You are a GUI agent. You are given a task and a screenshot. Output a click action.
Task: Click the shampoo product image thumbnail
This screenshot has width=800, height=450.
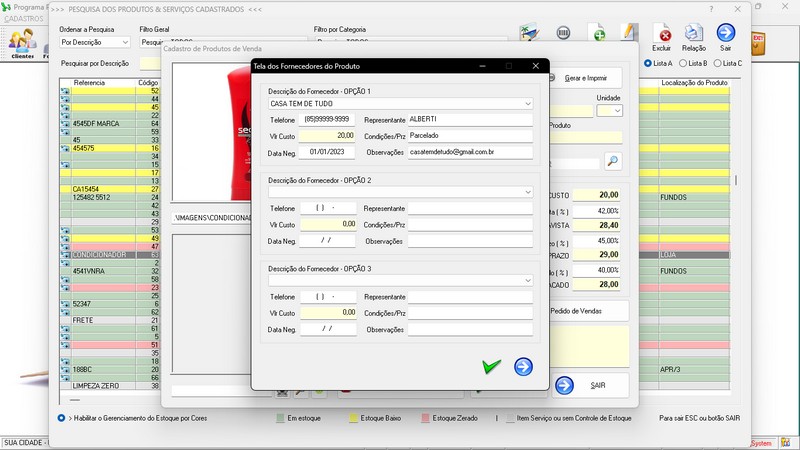[212, 132]
